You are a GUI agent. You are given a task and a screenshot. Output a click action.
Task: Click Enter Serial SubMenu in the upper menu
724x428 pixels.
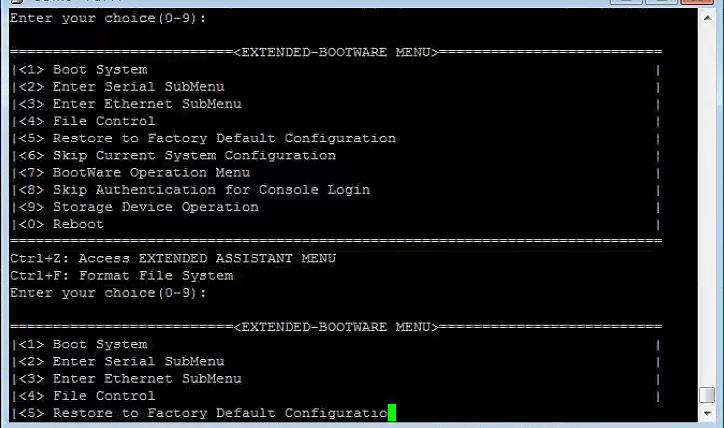point(138,87)
